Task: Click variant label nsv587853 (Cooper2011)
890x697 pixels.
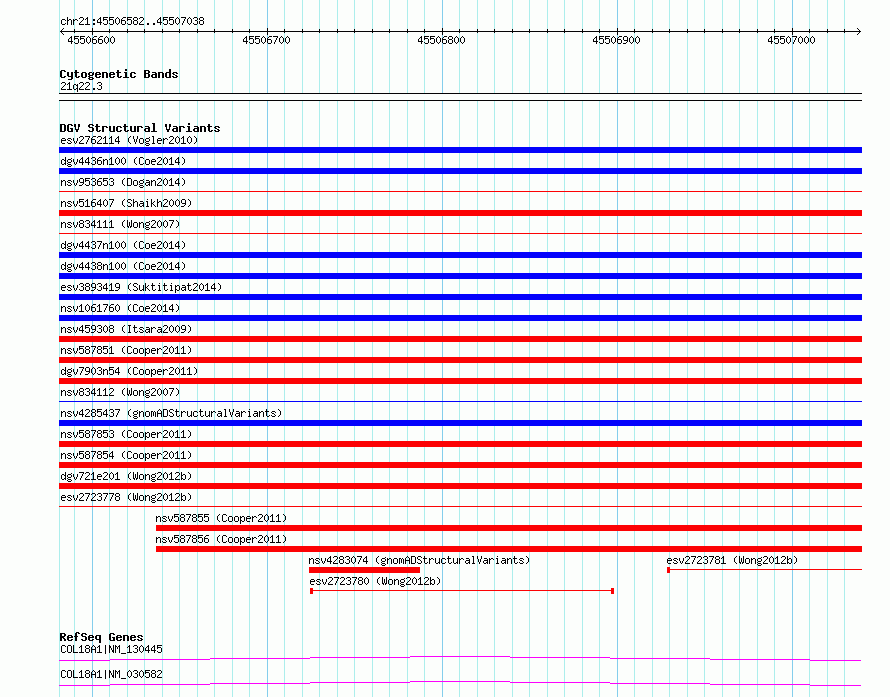Action: point(126,434)
